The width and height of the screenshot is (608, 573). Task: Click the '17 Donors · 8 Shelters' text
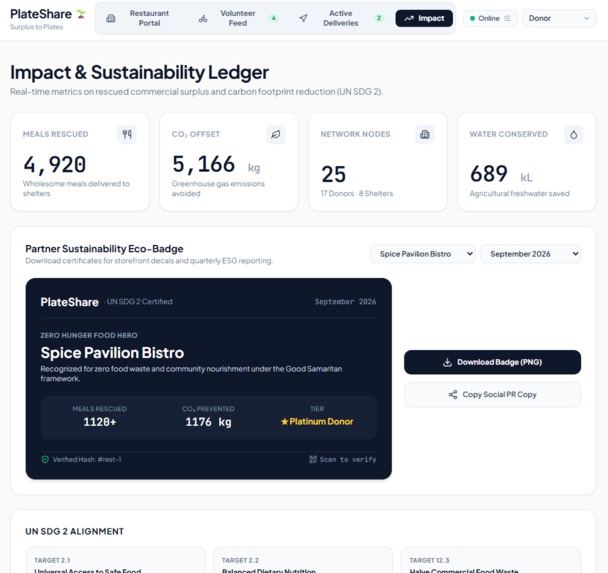pos(357,193)
